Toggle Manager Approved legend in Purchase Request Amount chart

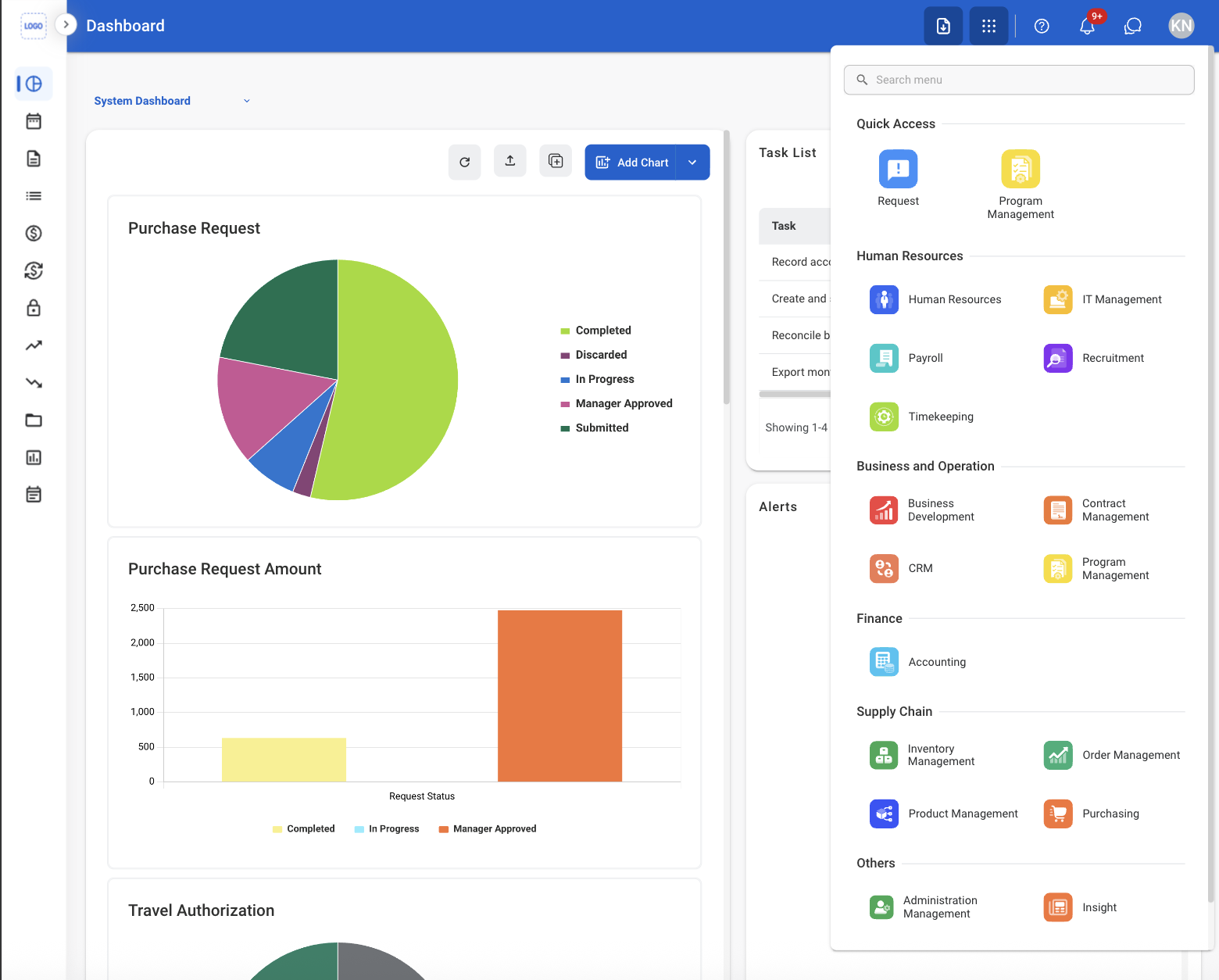tap(488, 829)
